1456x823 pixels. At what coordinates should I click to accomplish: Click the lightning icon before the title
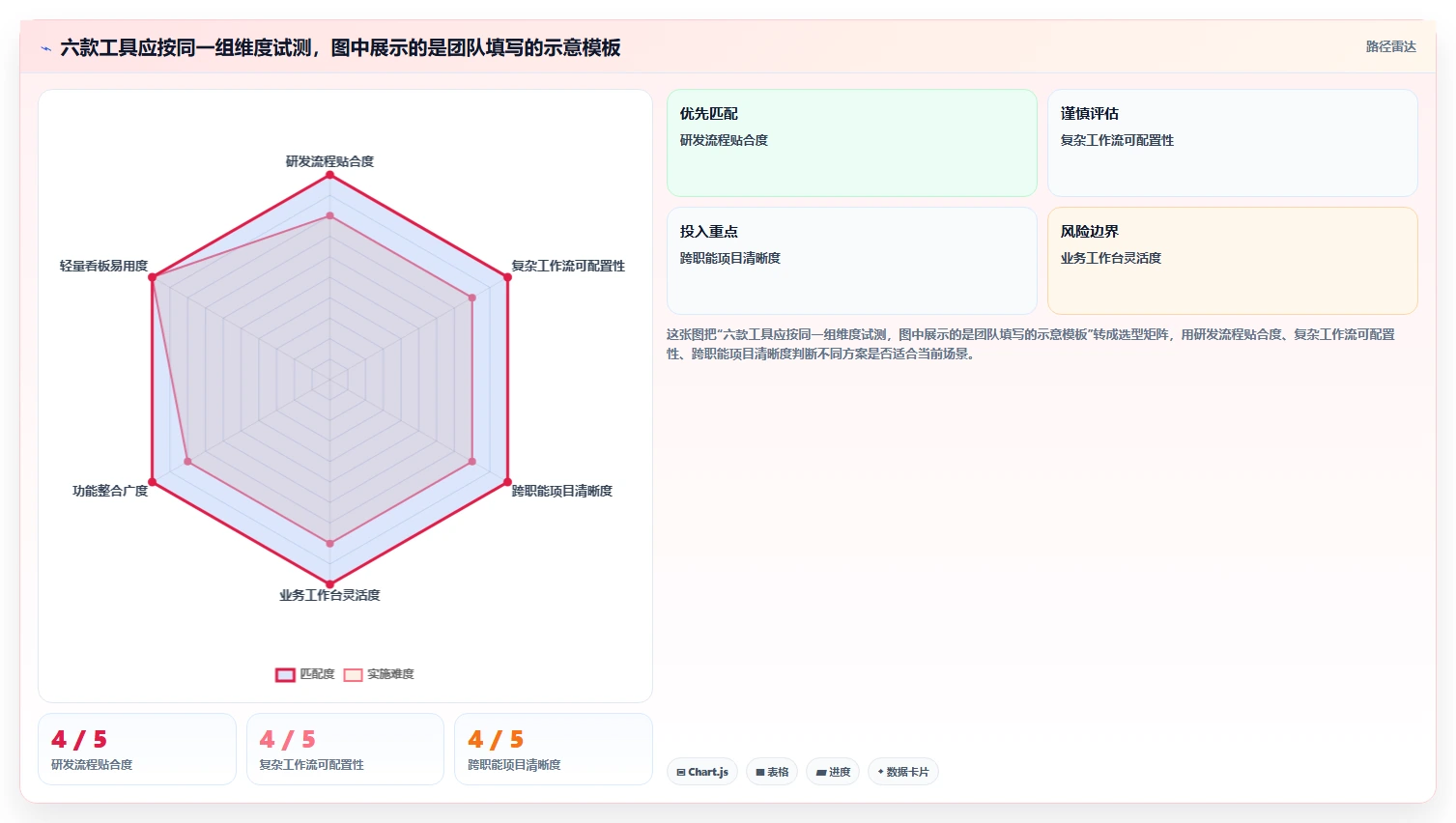click(x=45, y=48)
